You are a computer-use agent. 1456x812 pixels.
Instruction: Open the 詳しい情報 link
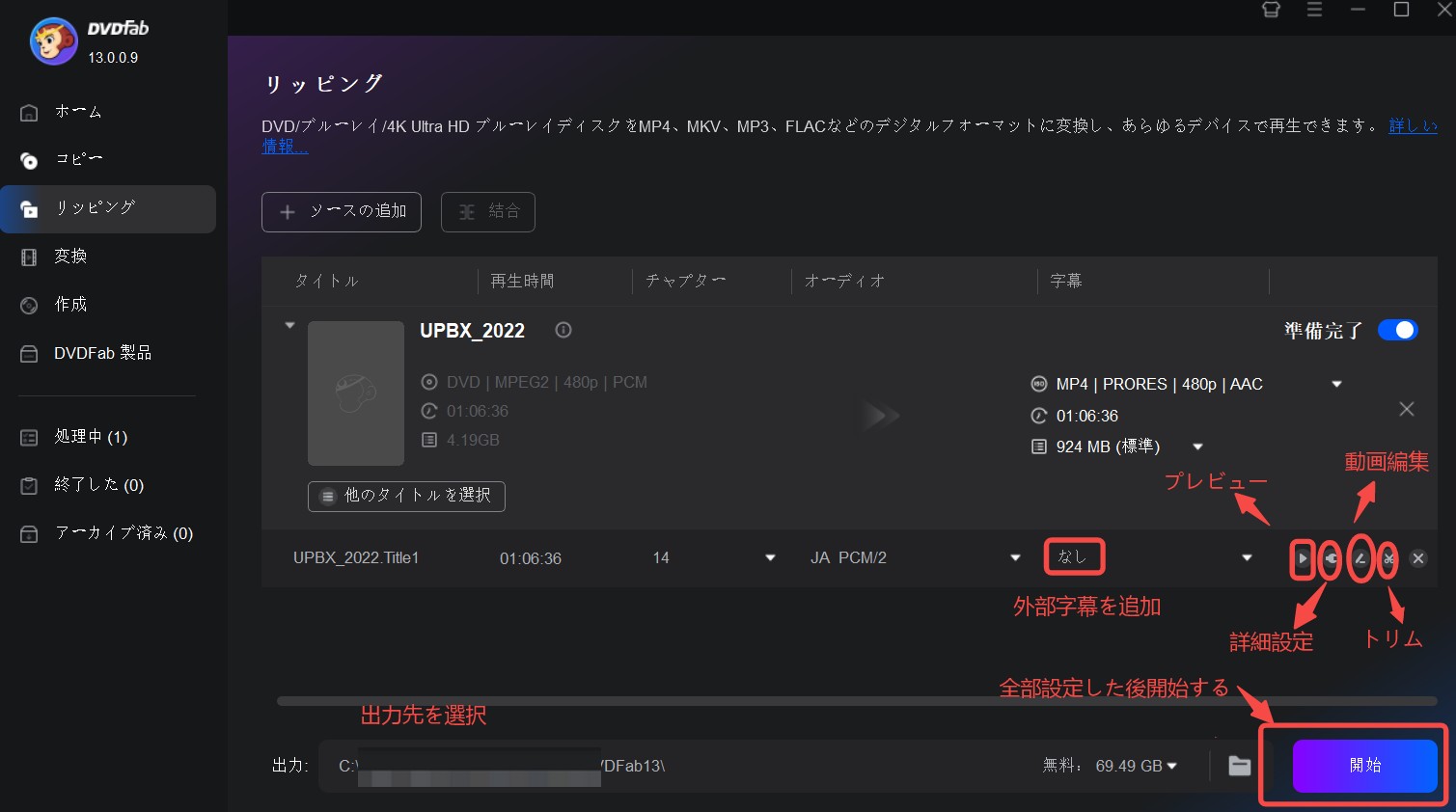[x=1413, y=125]
